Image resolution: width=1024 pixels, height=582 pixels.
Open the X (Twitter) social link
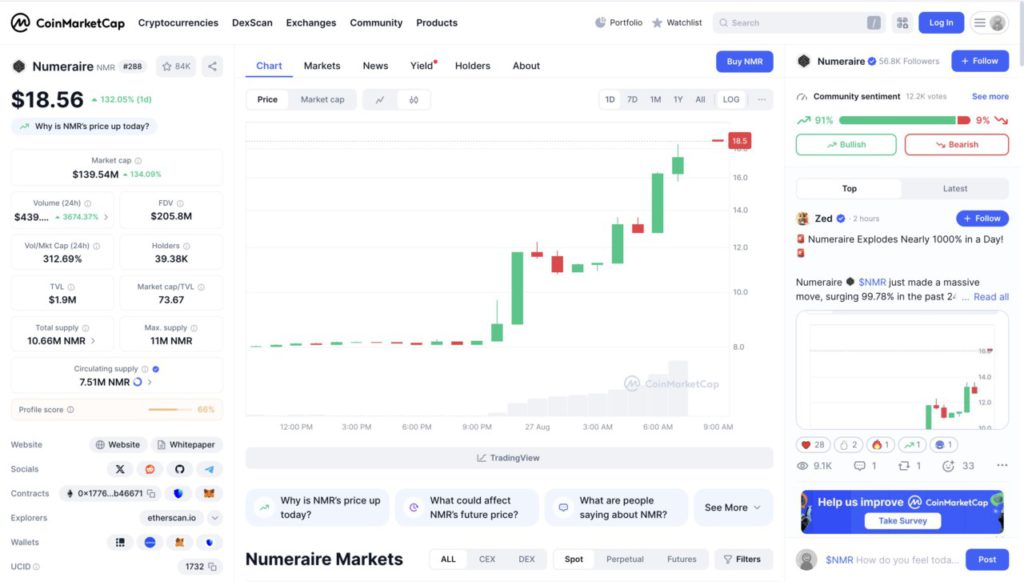120,469
